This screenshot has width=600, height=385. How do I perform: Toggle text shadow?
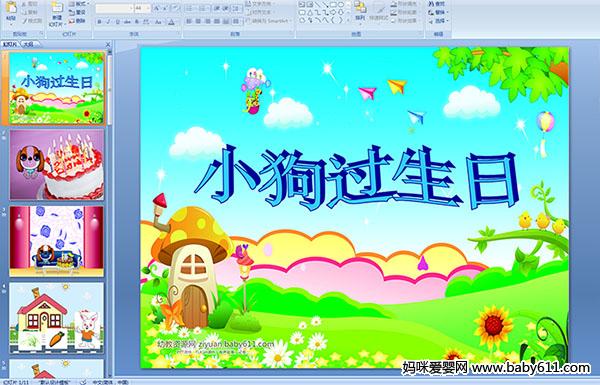click(137, 22)
